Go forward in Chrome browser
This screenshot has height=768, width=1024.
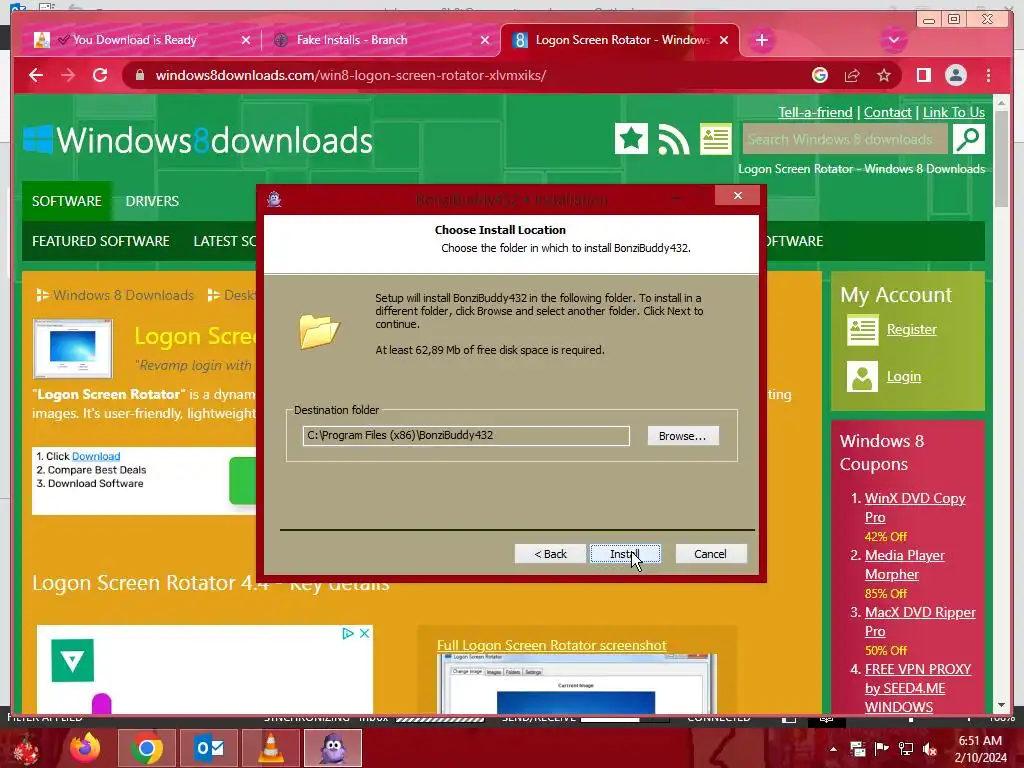68,75
